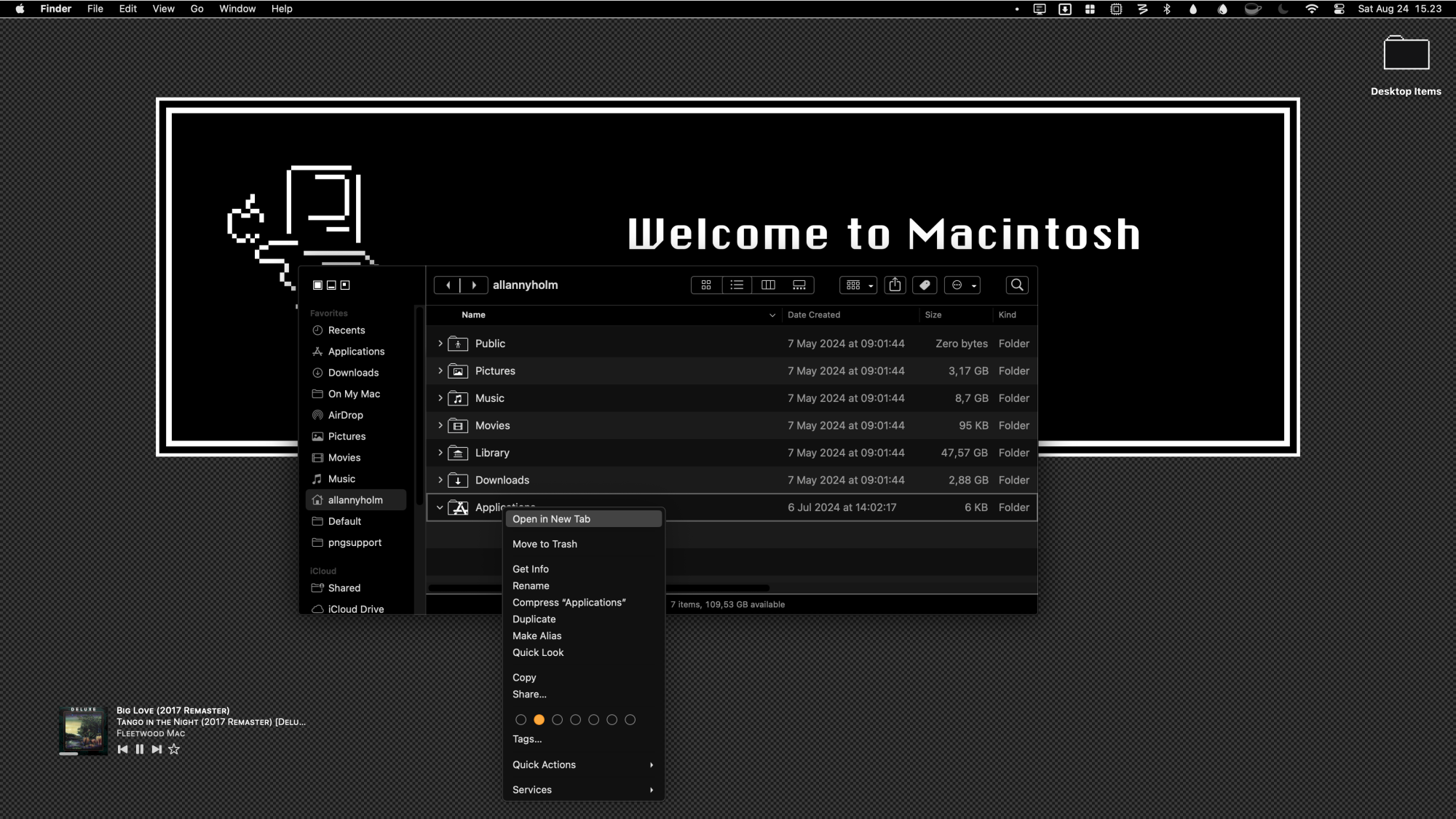
Task: Toggle column view in the Finder toolbar
Action: pos(767,285)
